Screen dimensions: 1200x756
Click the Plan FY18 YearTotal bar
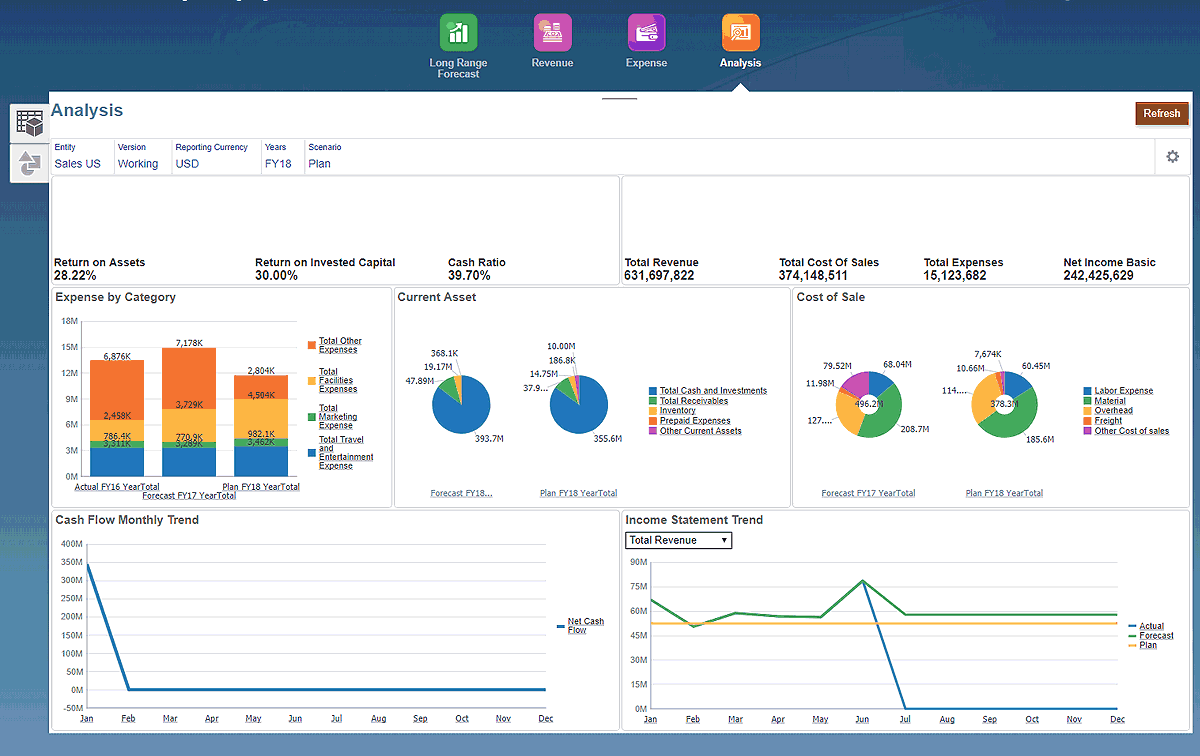pyautogui.click(x=260, y=425)
